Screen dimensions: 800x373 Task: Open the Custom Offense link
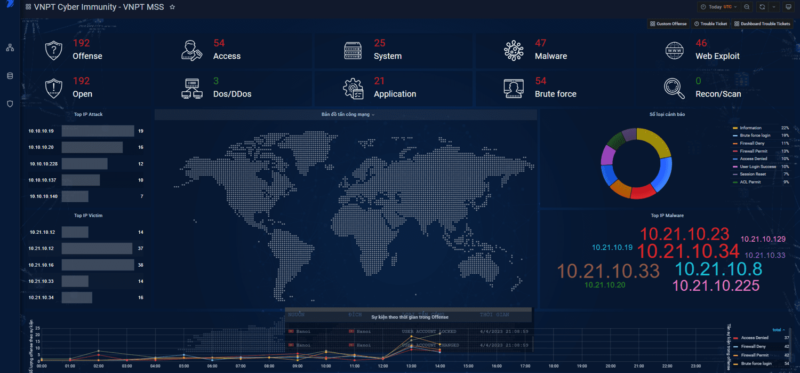(x=669, y=24)
